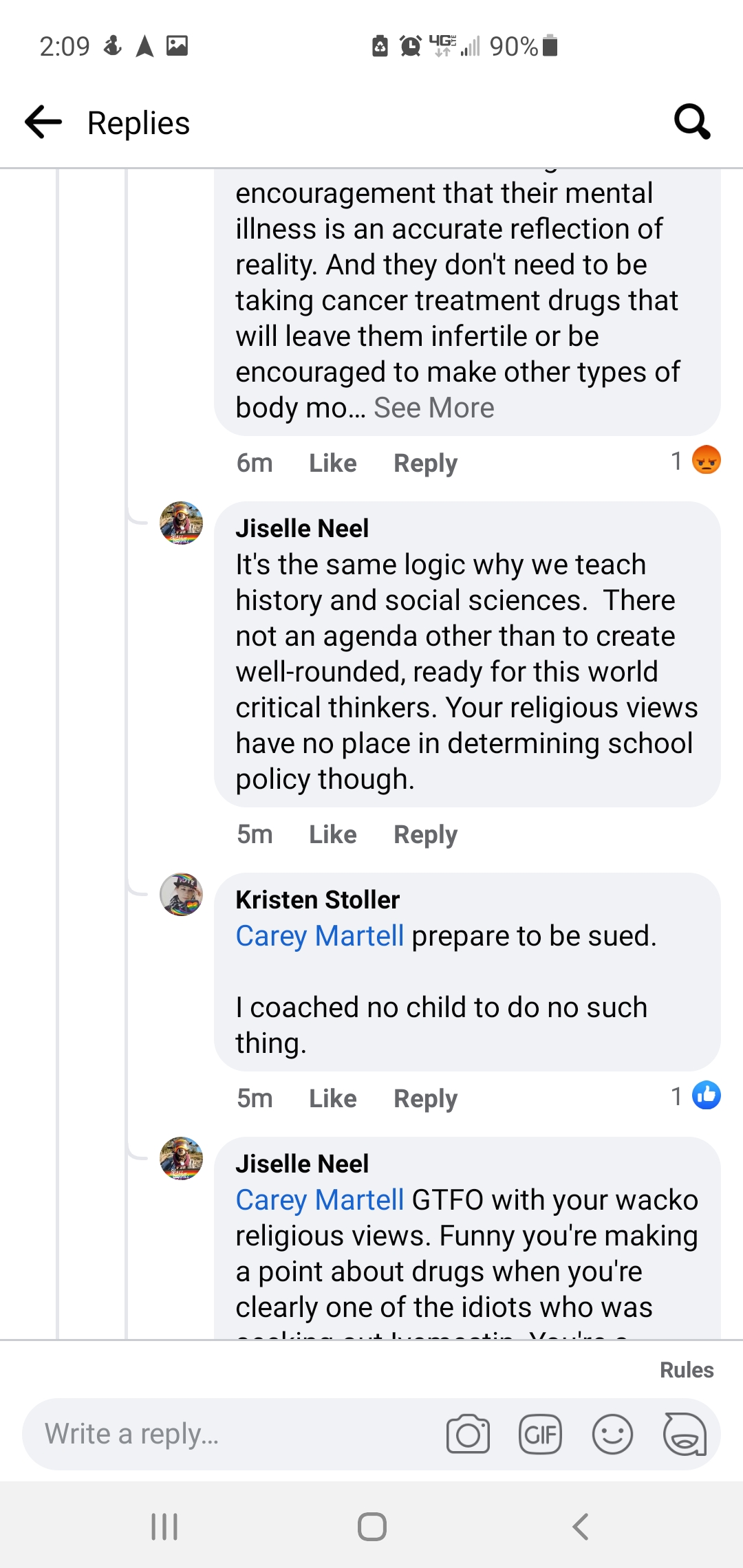Open Jiselle Neel's profile picture

[181, 523]
